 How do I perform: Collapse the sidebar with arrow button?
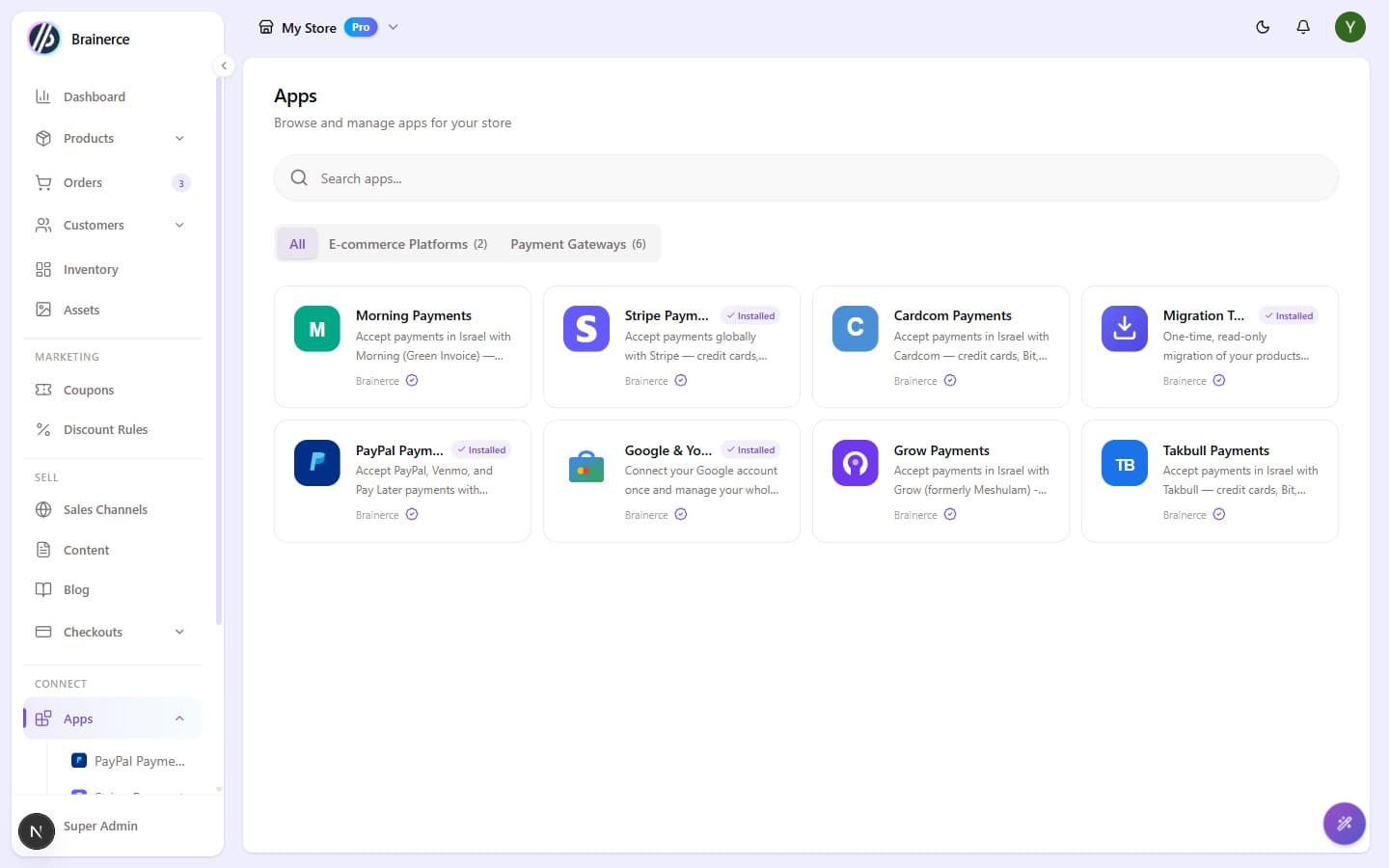pos(224,66)
